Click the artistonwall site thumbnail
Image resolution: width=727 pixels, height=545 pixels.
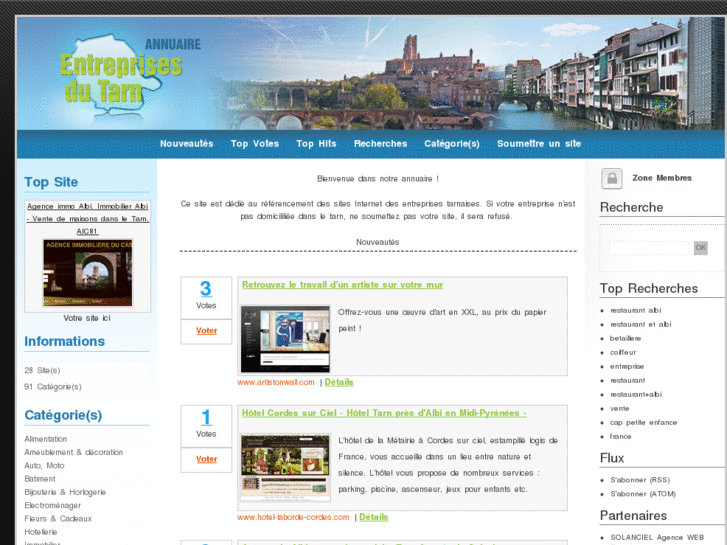click(x=285, y=339)
